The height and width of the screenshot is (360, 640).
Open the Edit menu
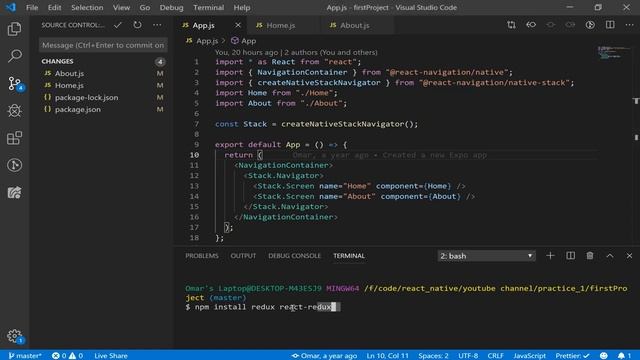click(54, 7)
